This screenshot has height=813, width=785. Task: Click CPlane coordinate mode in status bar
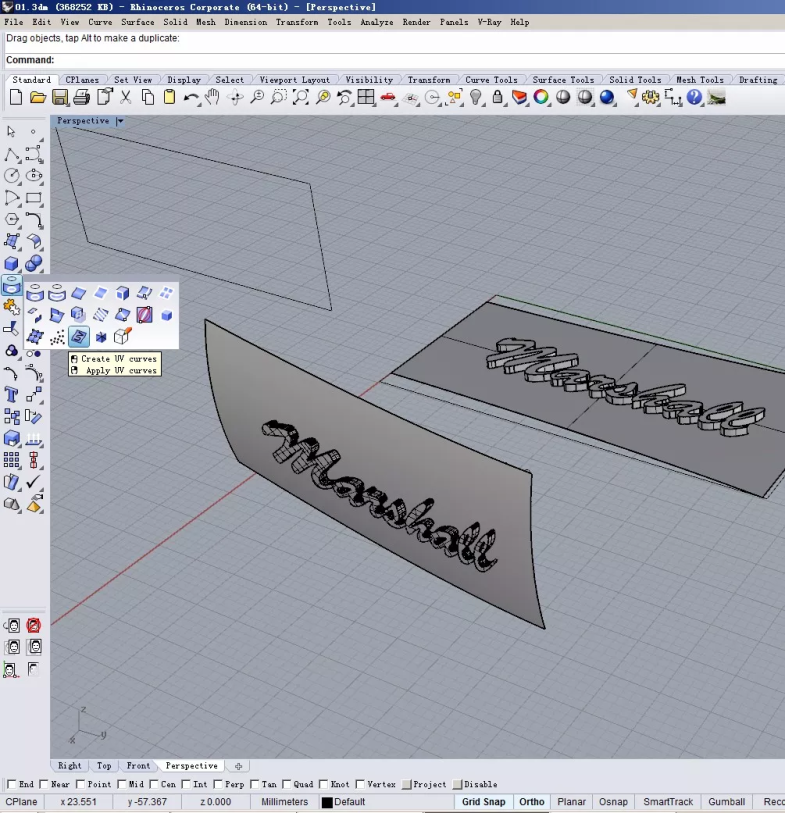(x=22, y=802)
